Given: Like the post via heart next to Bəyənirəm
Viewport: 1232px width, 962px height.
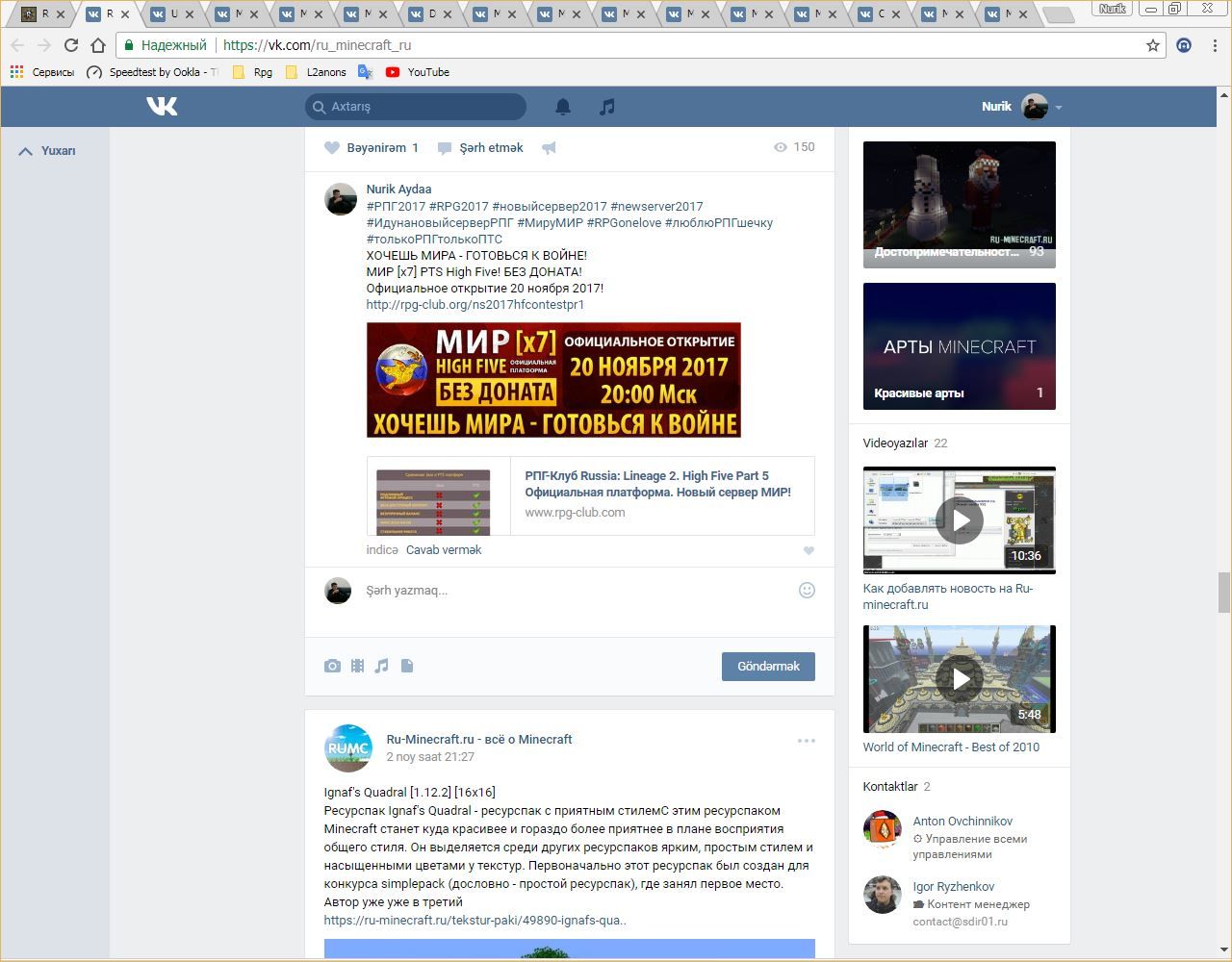Looking at the screenshot, I should pos(332,148).
